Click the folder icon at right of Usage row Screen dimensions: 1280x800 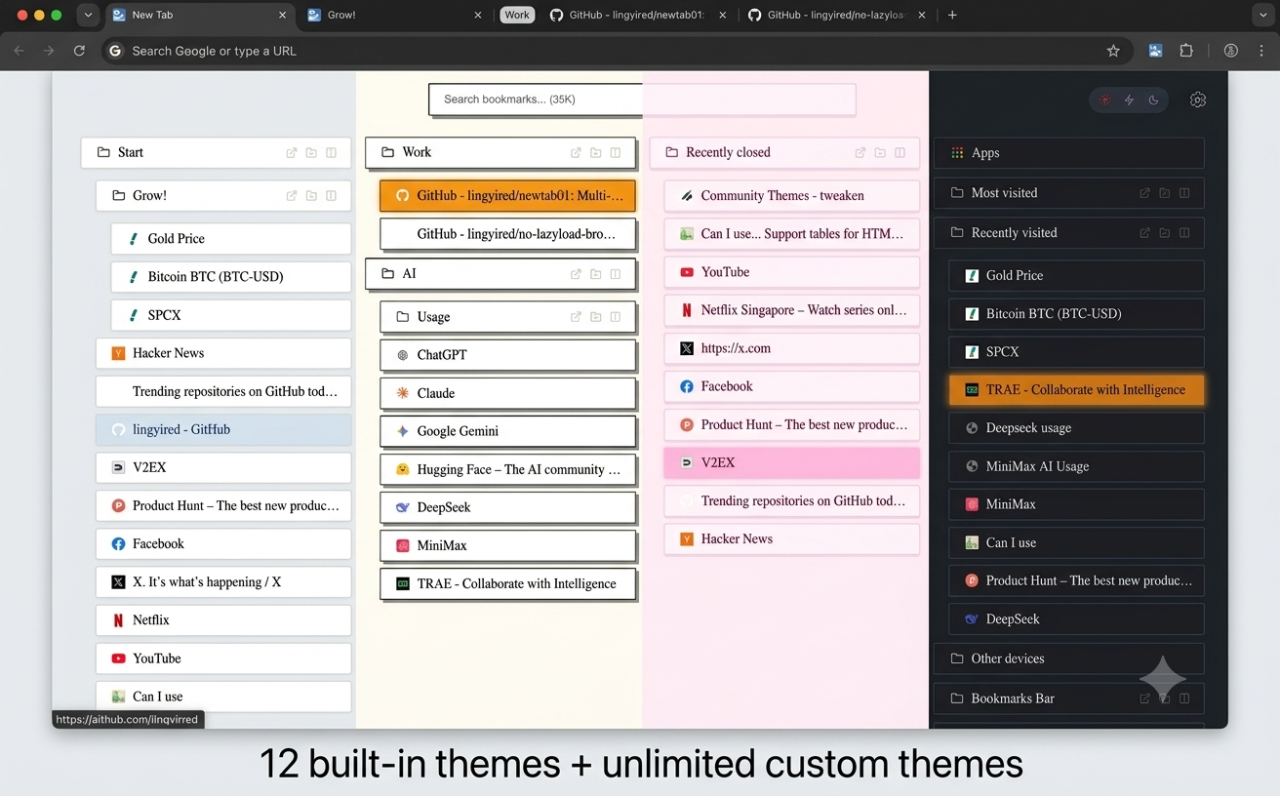click(x=596, y=317)
